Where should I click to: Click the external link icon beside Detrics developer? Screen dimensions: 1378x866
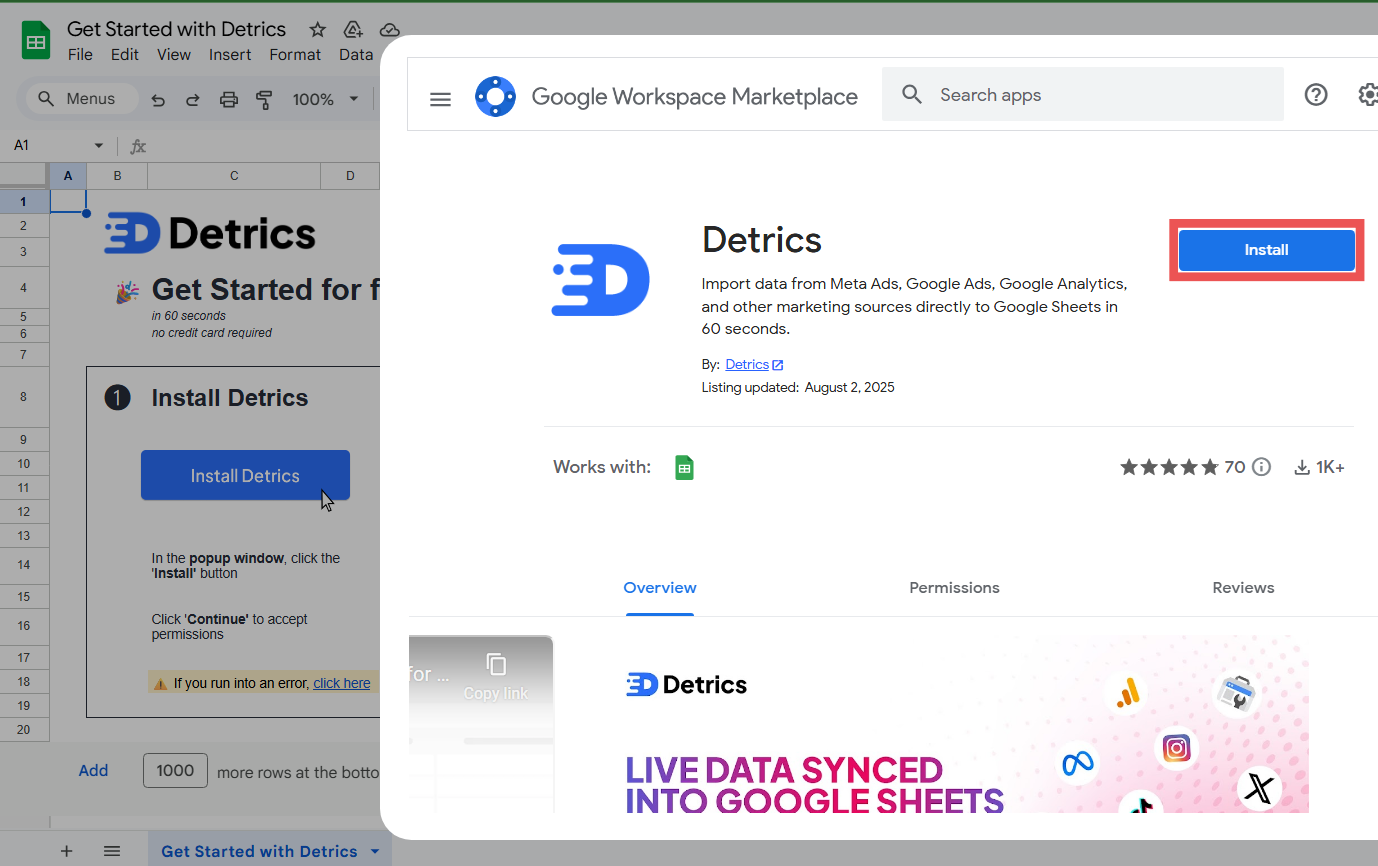pos(778,365)
